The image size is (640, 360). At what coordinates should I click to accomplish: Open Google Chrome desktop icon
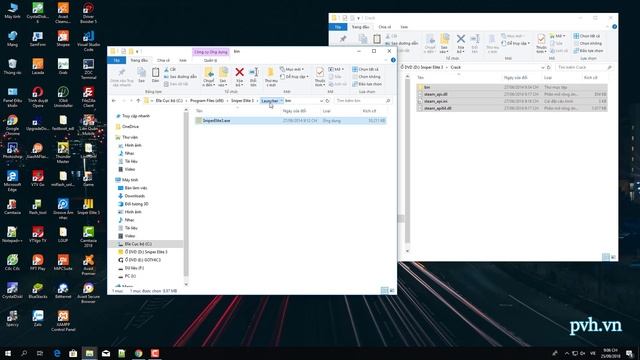point(12,124)
